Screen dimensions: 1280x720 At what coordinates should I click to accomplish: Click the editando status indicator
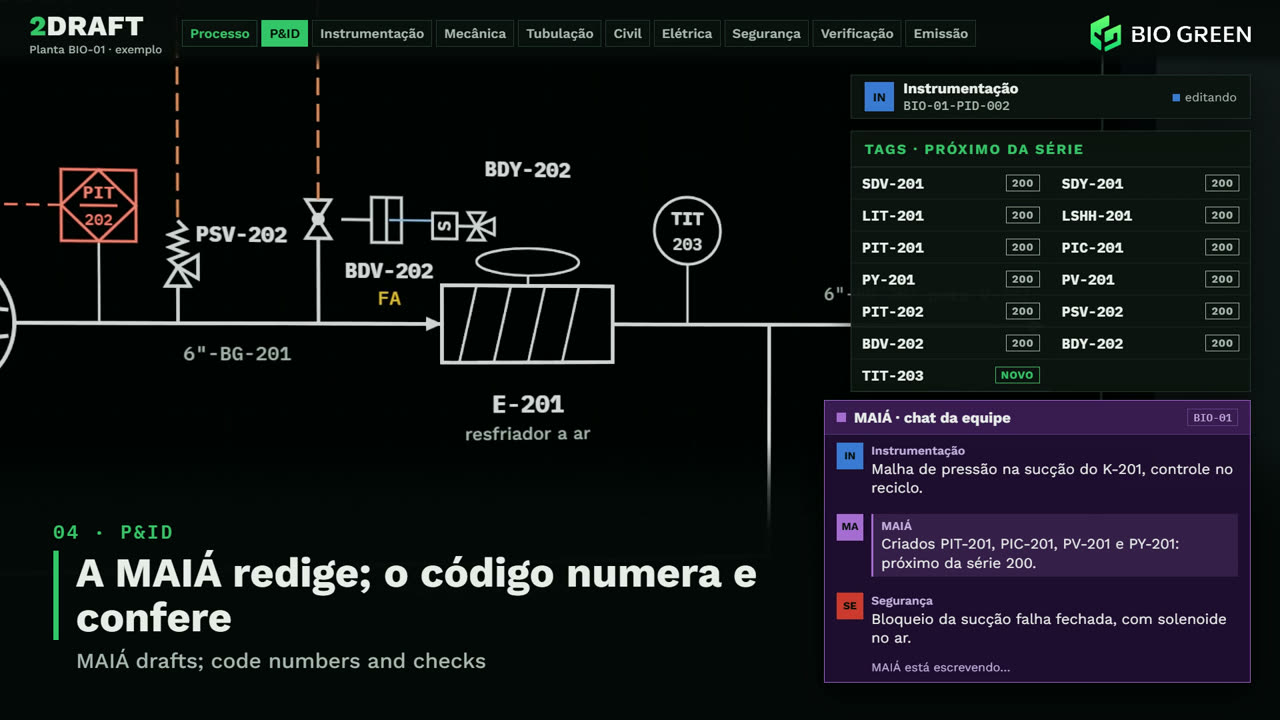click(x=1204, y=98)
